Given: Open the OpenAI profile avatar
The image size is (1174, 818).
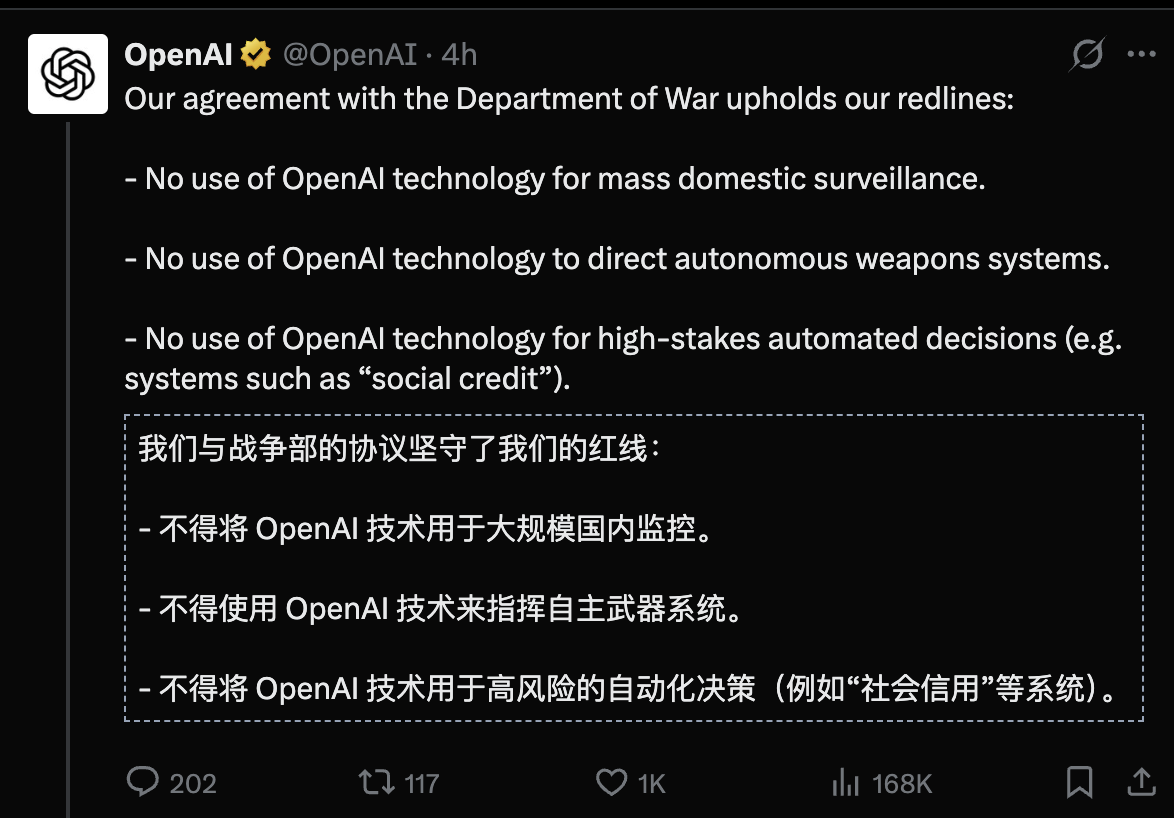Looking at the screenshot, I should 68,74.
